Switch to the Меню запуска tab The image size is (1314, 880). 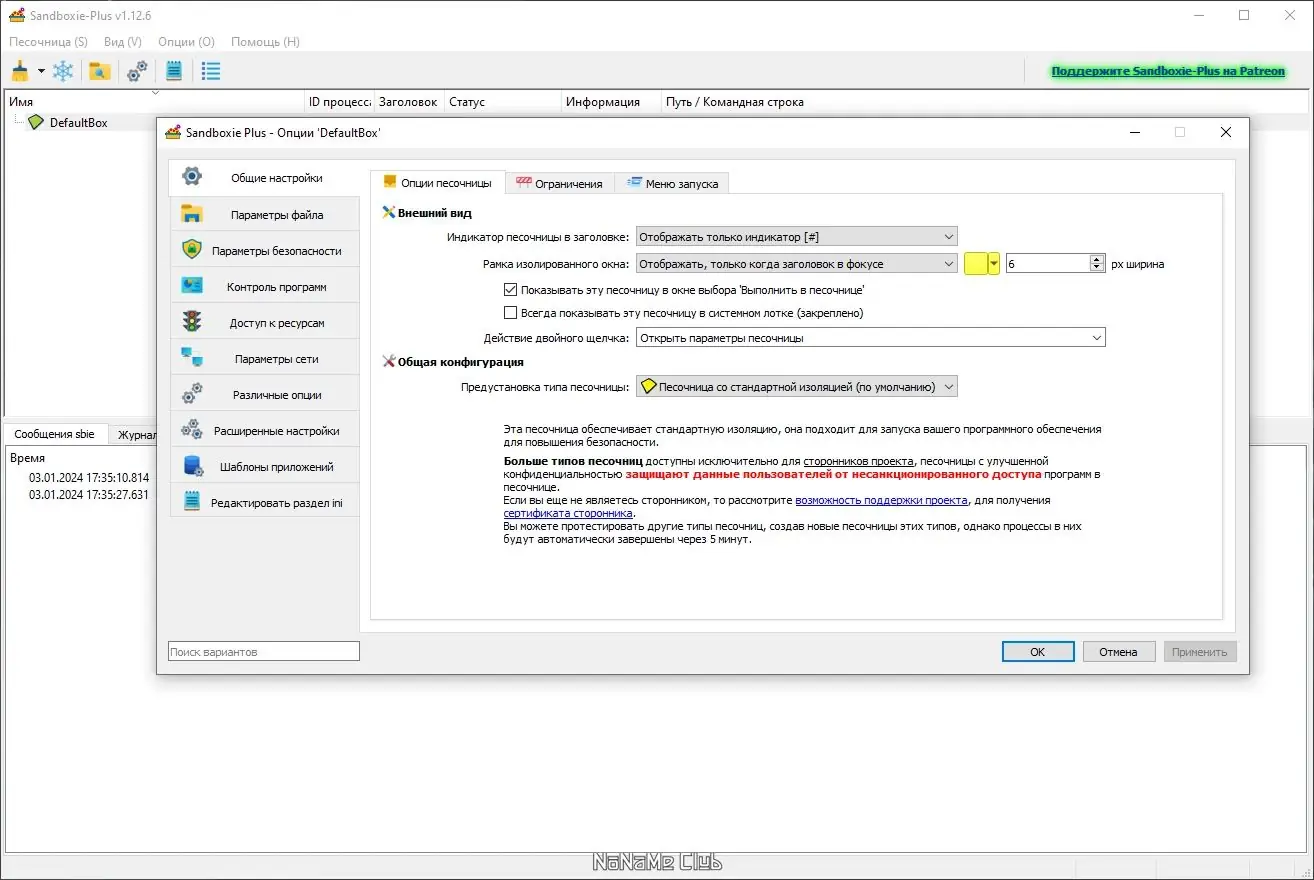(x=672, y=183)
